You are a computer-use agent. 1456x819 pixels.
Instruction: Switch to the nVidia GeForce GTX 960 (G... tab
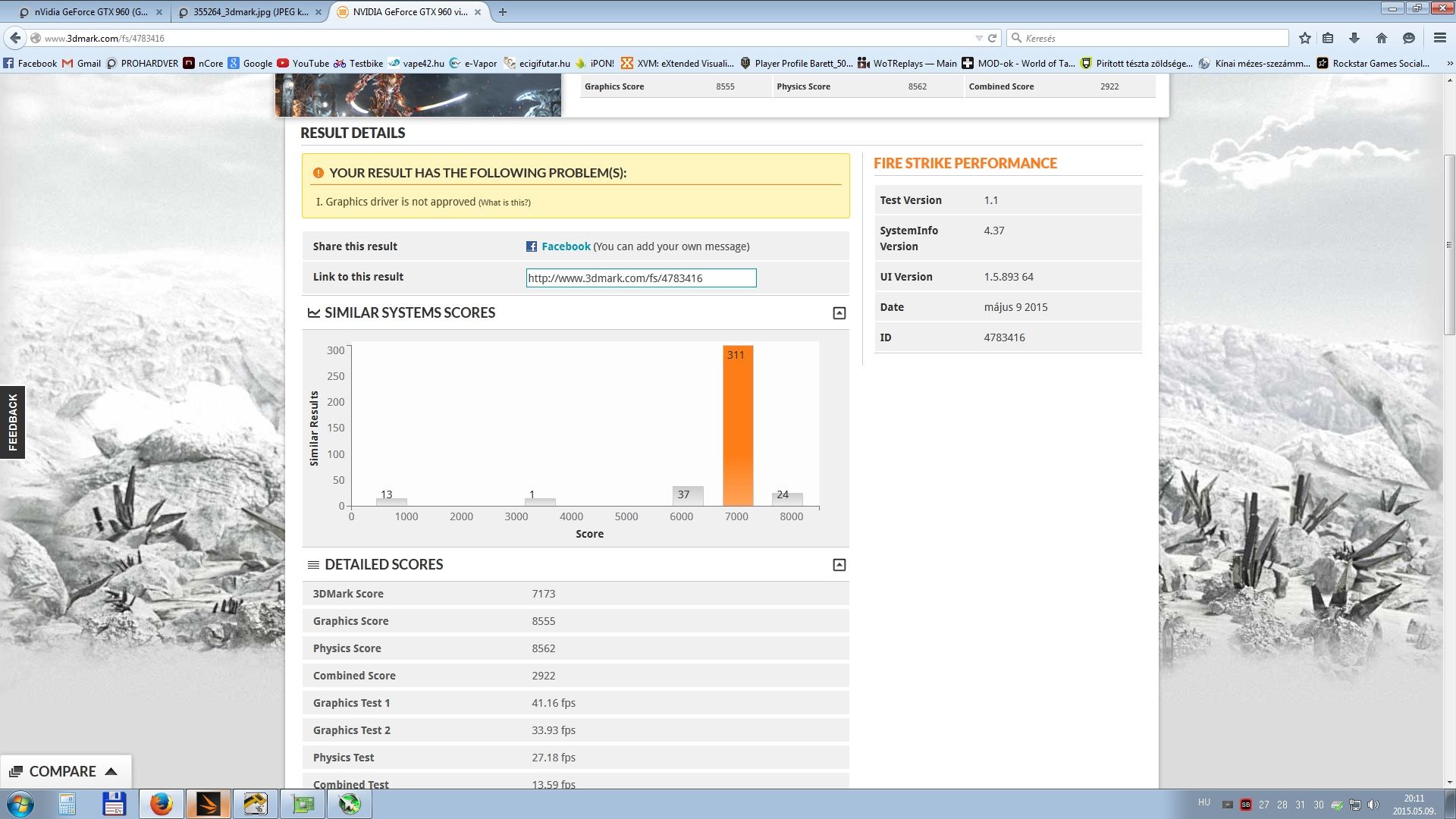click(91, 12)
